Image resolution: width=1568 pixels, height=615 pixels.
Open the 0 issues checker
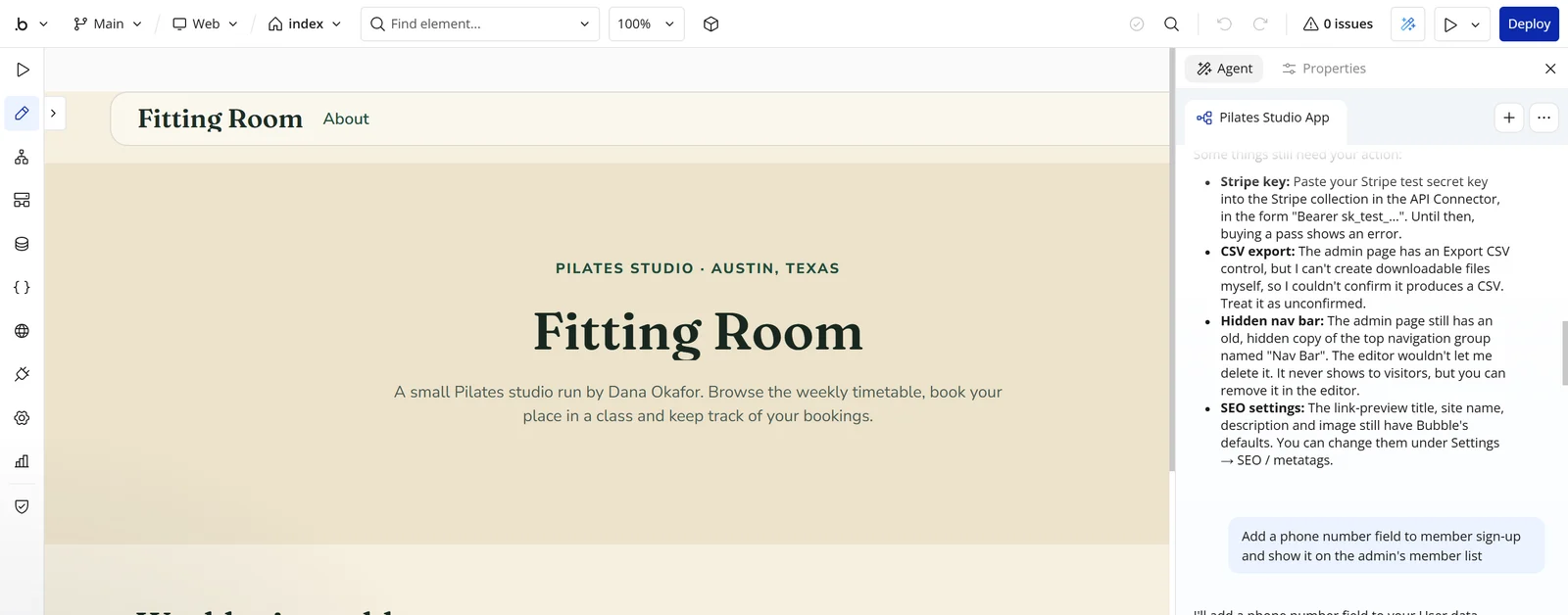[1338, 24]
